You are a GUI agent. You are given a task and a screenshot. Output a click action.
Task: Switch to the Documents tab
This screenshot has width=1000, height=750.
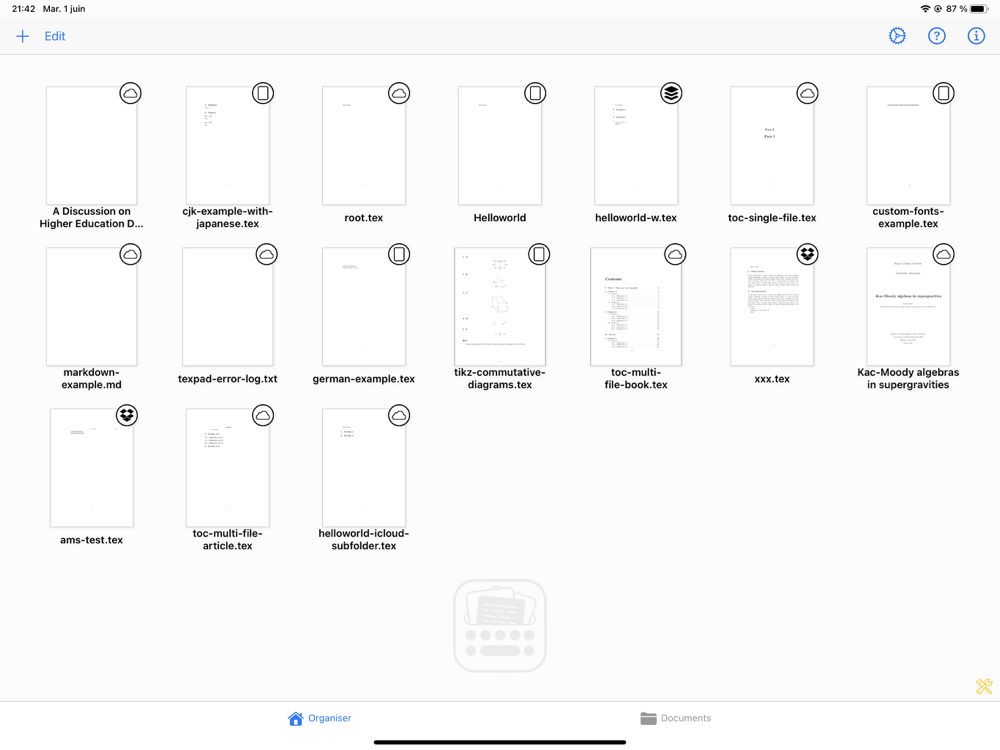coord(675,718)
